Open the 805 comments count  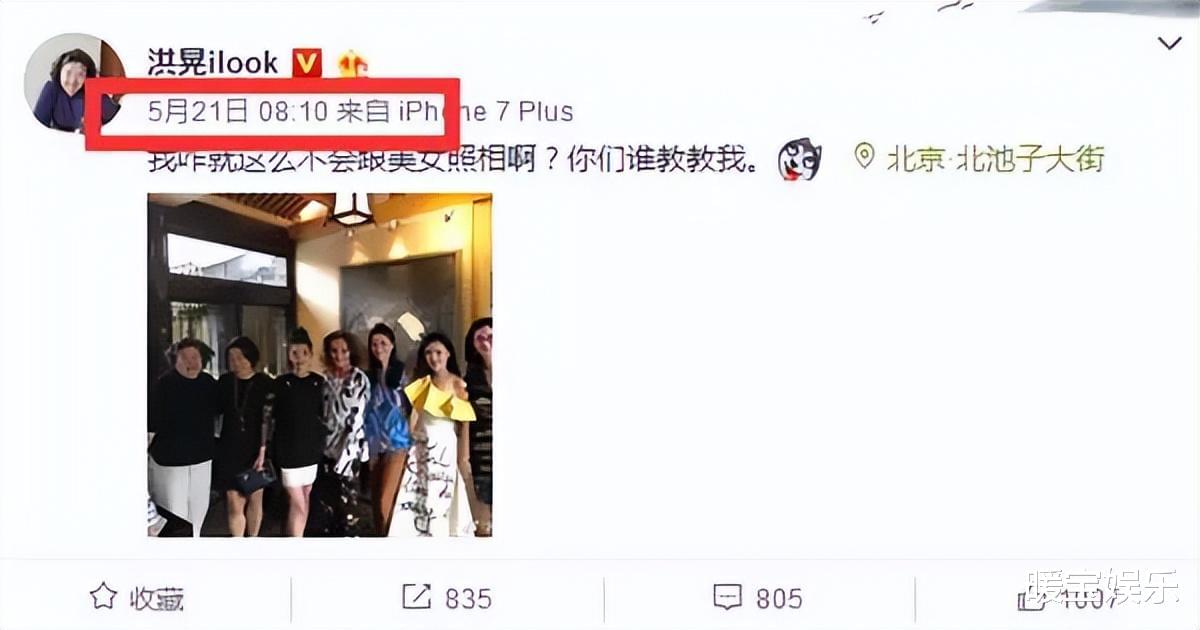coord(779,599)
